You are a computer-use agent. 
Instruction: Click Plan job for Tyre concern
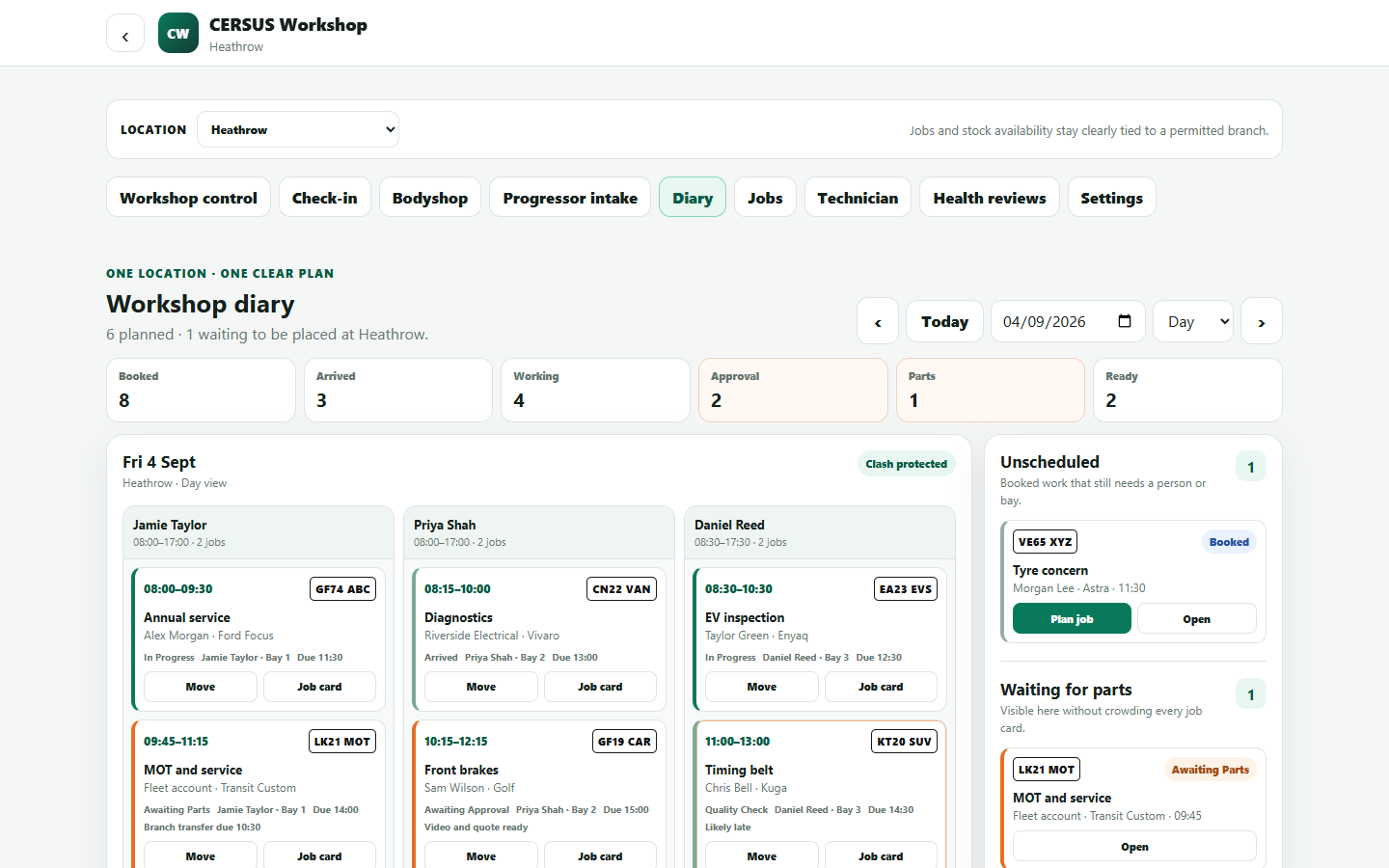(1072, 618)
